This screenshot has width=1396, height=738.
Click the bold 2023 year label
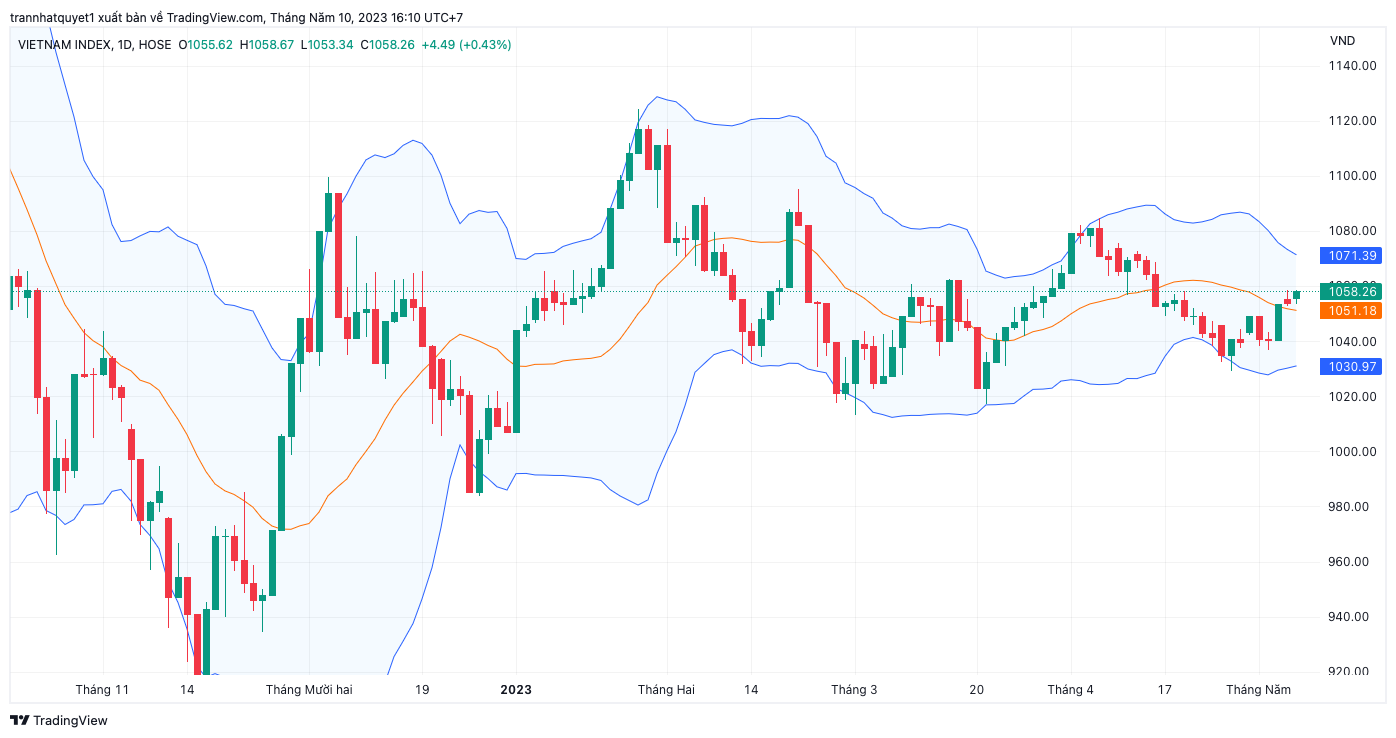(x=516, y=690)
